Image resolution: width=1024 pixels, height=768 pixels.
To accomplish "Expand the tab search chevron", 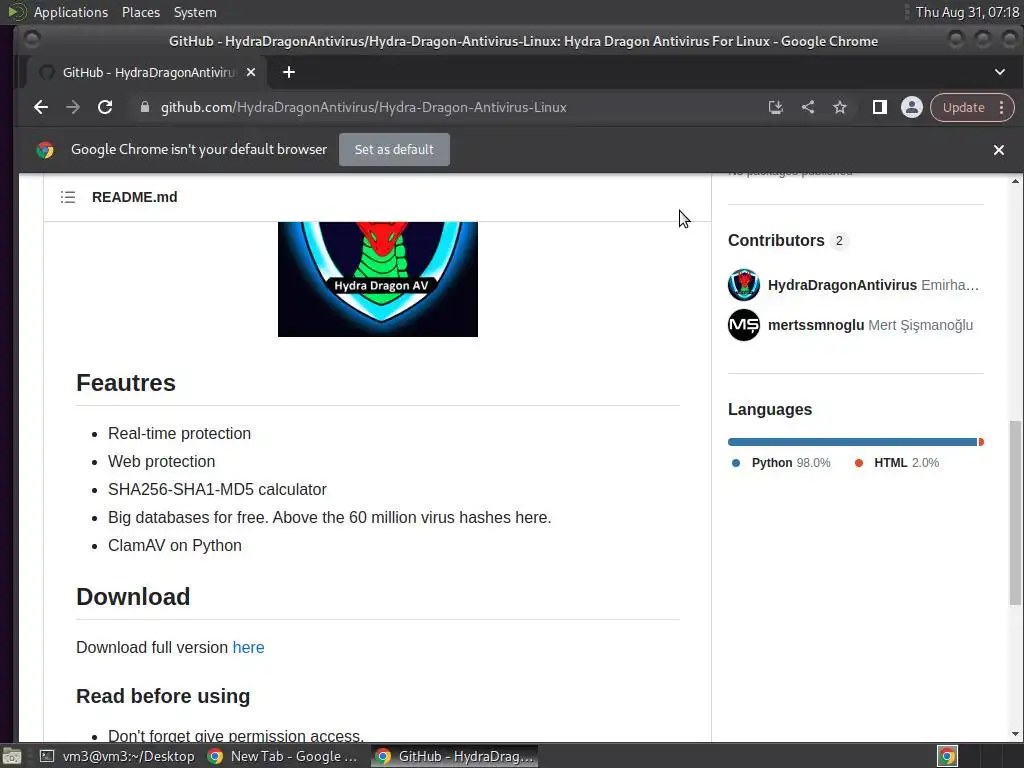I will click(1000, 72).
